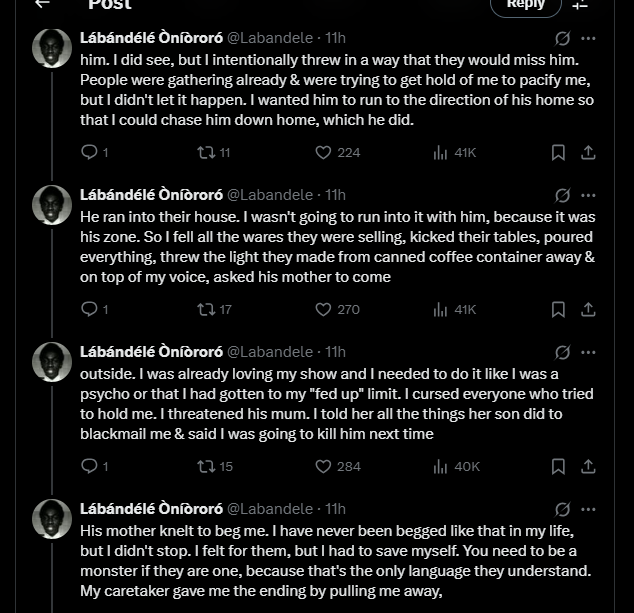
Task: Open more options on 'outside. I was' post
Action: [x=589, y=352]
